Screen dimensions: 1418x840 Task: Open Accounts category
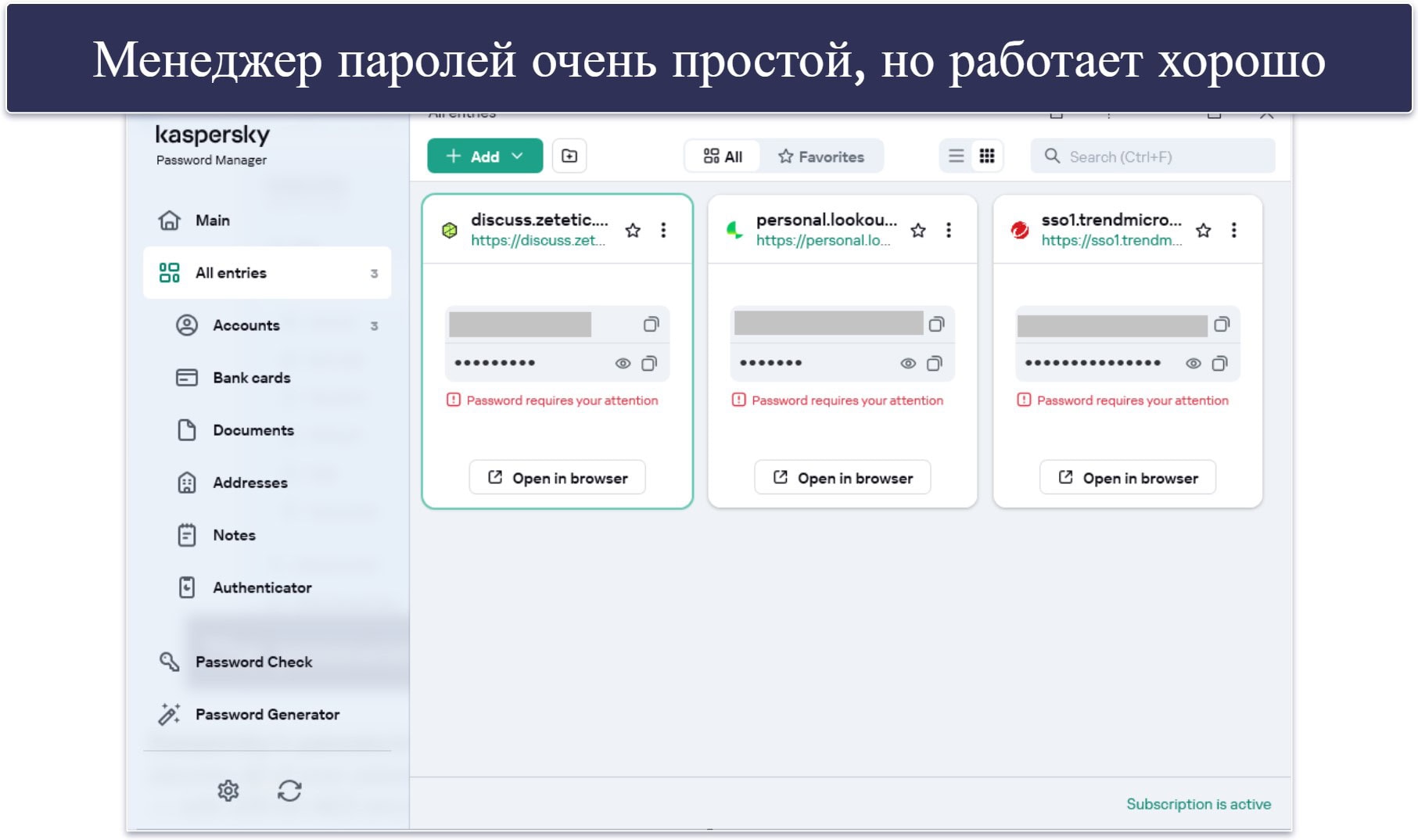tap(266, 325)
